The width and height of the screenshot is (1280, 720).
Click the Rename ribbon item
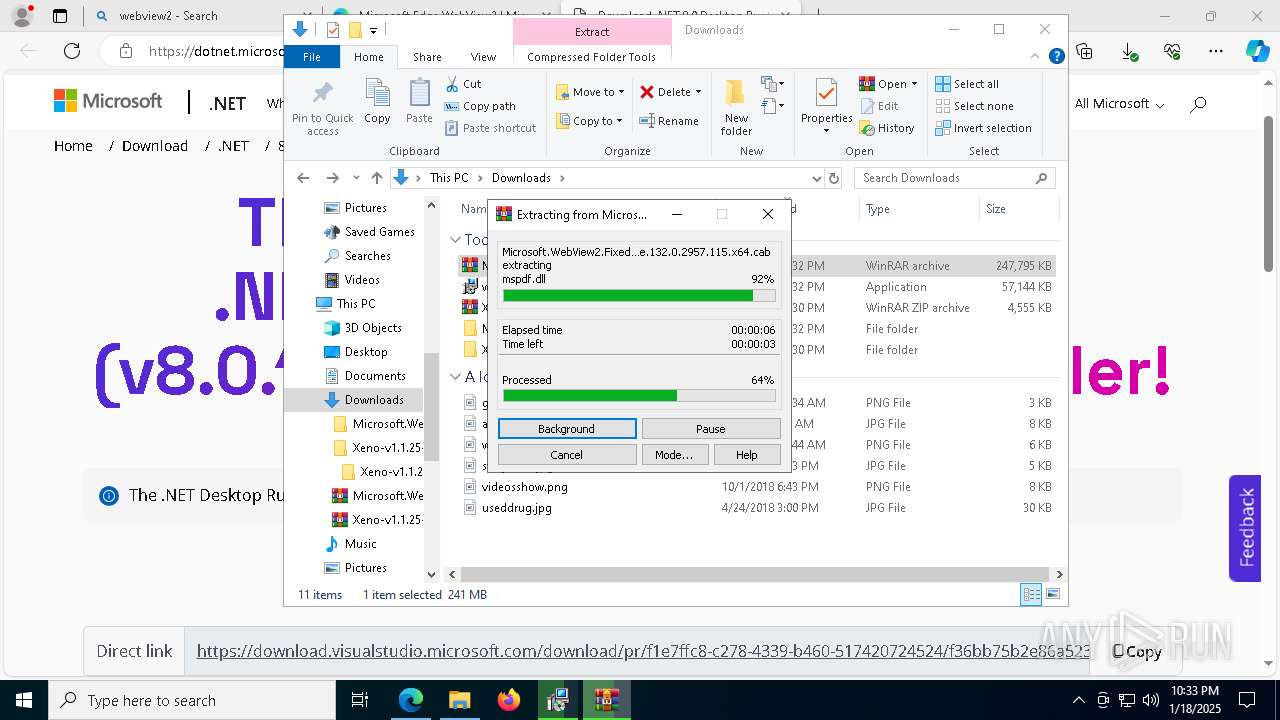pyautogui.click(x=669, y=121)
